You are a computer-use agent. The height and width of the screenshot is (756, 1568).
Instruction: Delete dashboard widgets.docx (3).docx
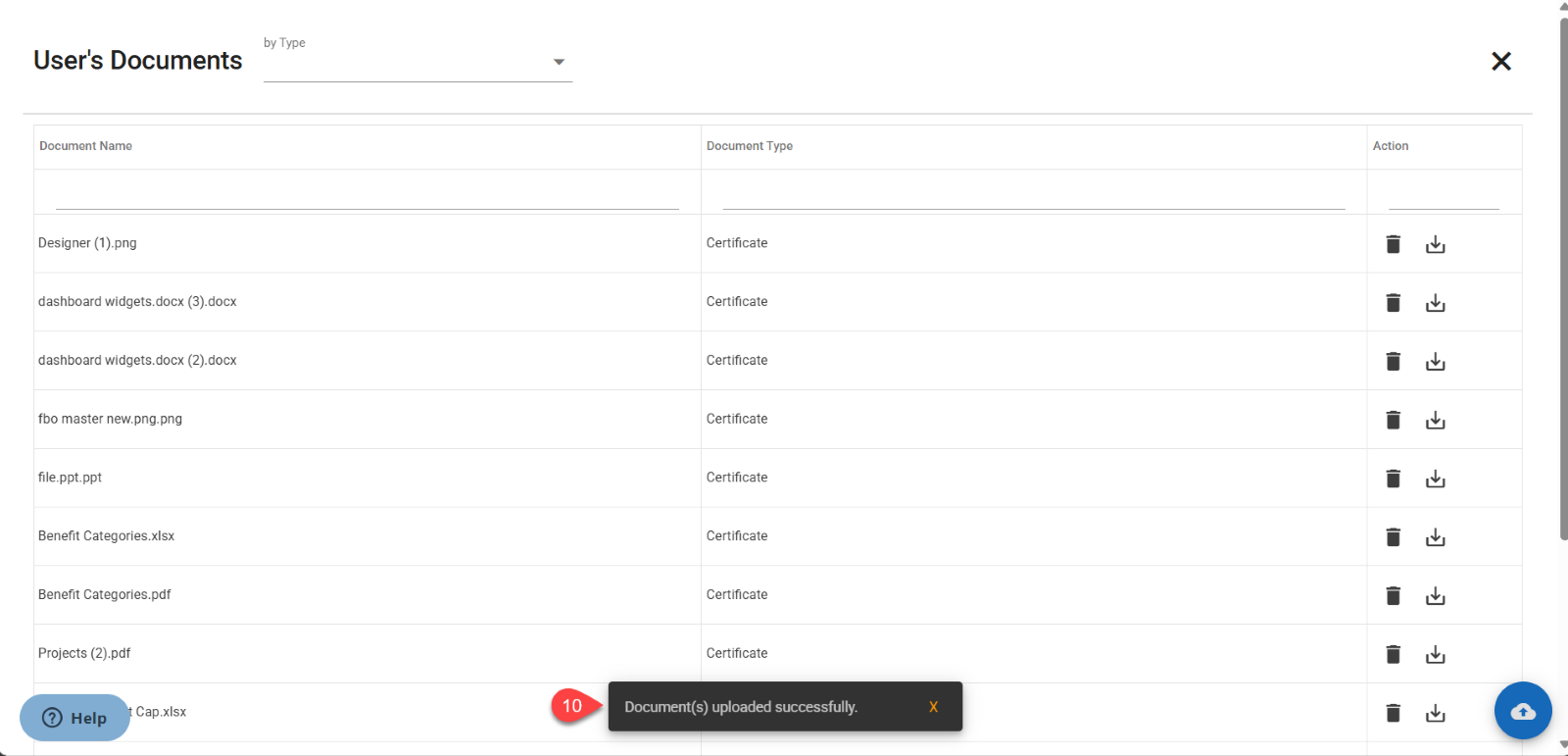pos(1393,303)
